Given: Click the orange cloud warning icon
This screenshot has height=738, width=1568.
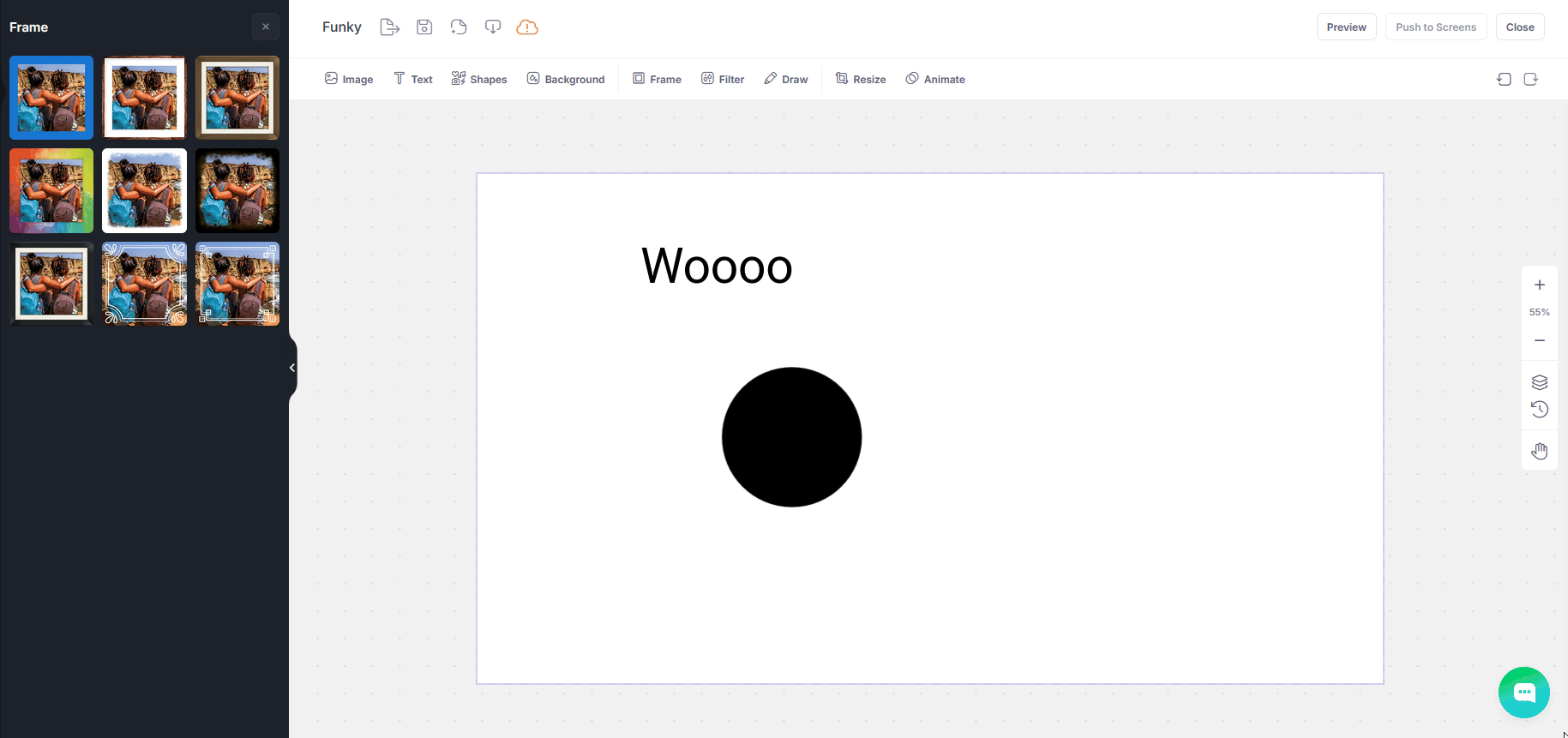Looking at the screenshot, I should coord(527,27).
